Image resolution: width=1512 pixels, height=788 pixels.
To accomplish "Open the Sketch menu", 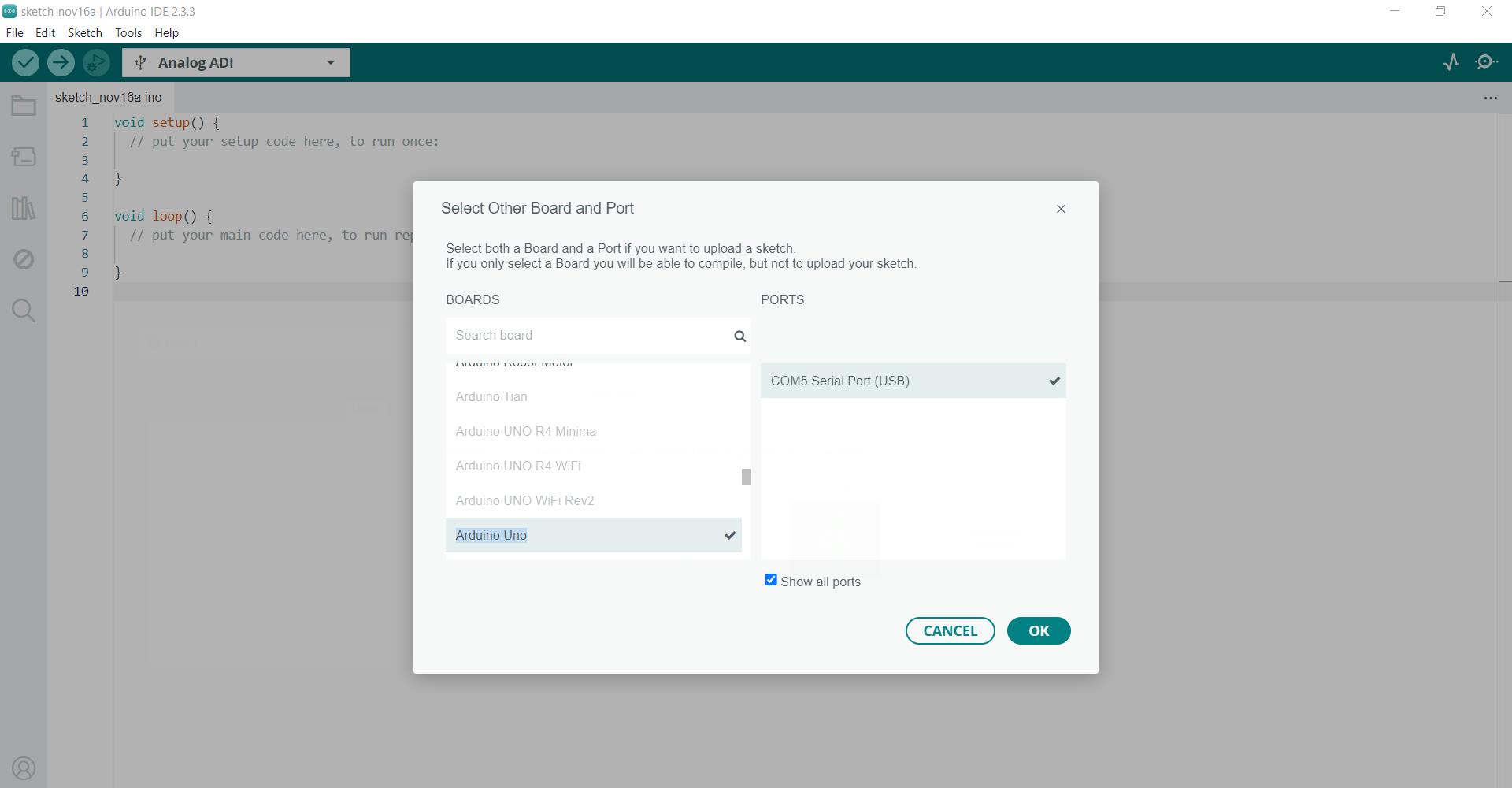I will (x=85, y=33).
